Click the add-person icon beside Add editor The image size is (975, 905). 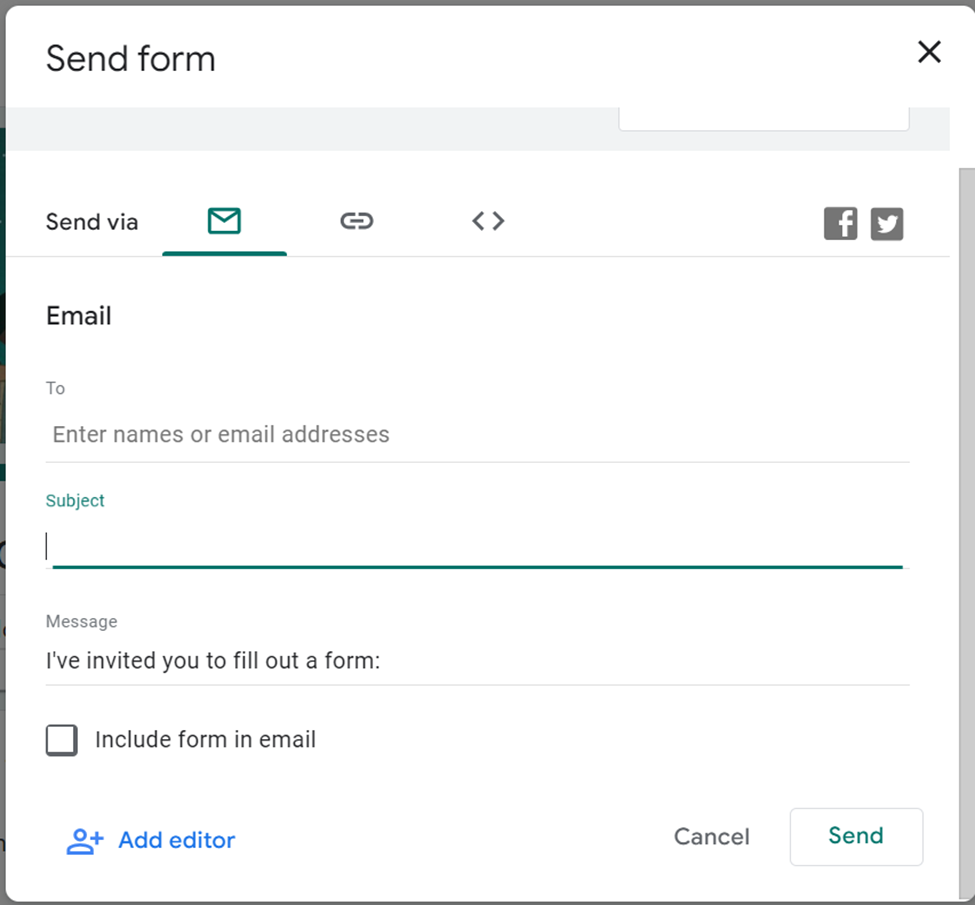coord(85,841)
